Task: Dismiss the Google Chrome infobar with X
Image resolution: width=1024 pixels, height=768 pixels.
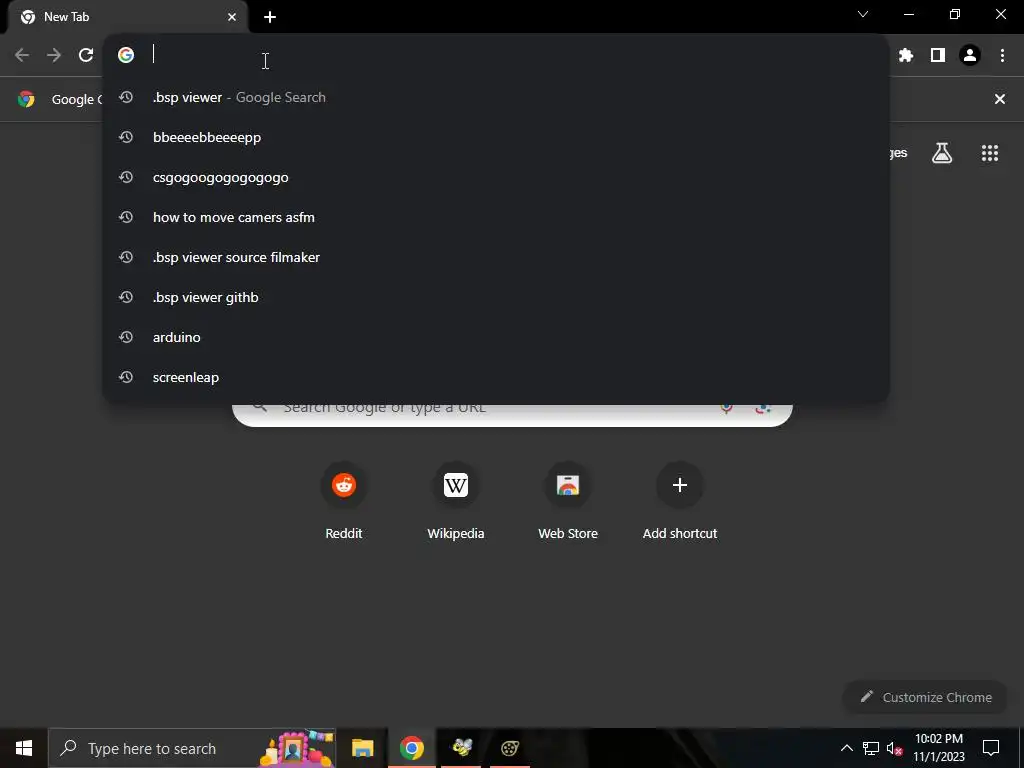Action: click(x=1000, y=99)
